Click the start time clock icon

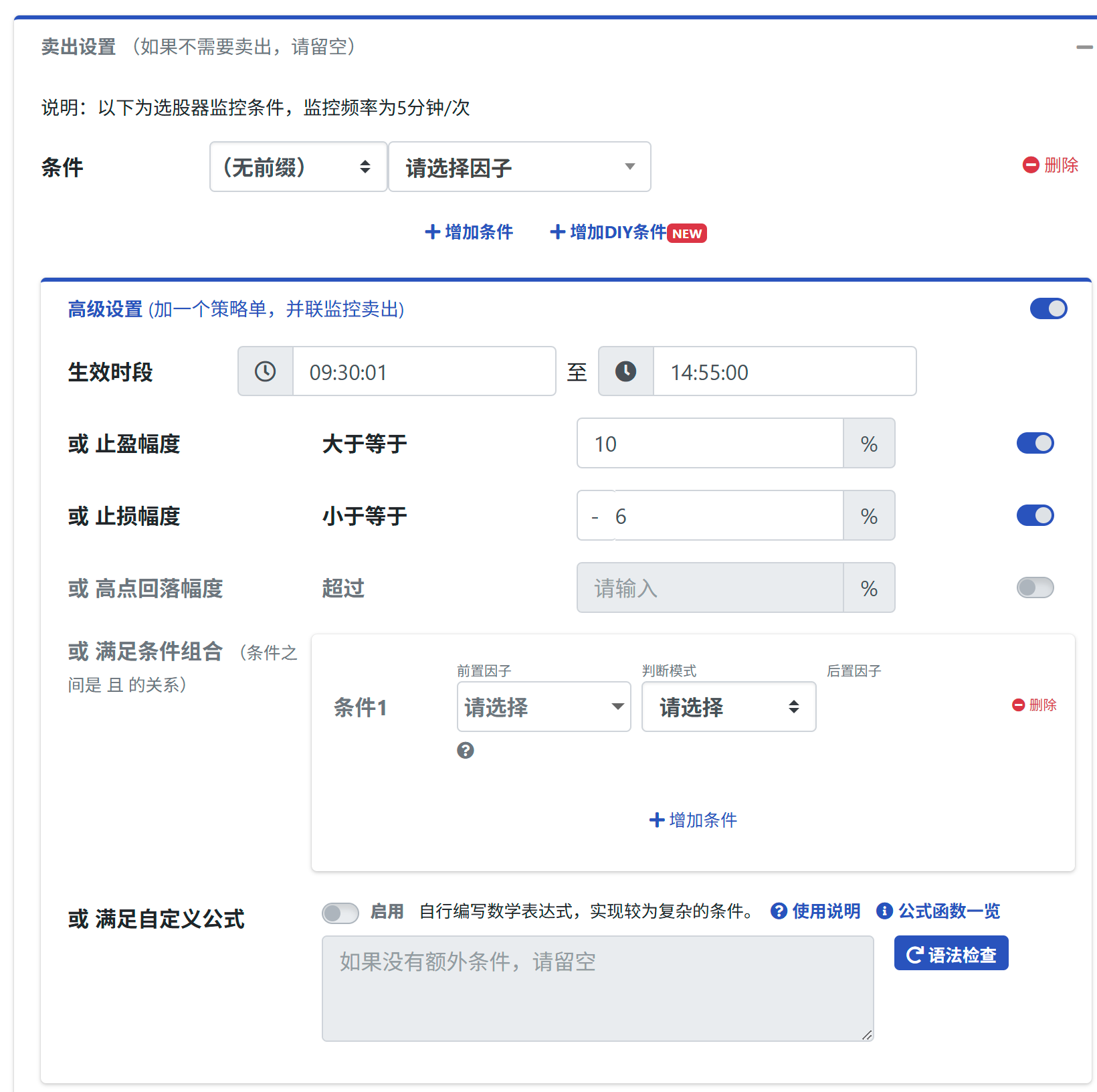[x=266, y=371]
